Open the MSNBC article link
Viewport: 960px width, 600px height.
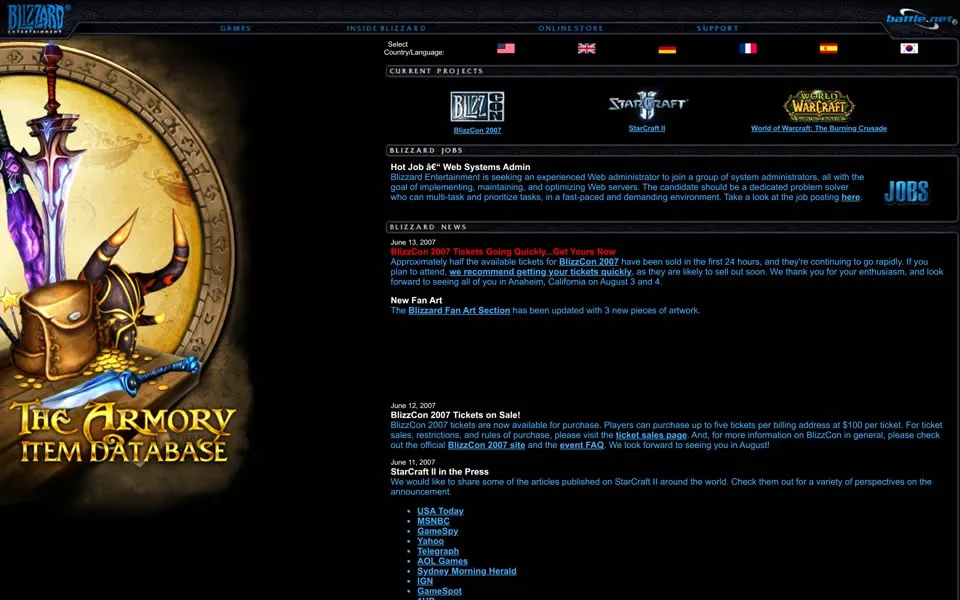pyautogui.click(x=433, y=521)
